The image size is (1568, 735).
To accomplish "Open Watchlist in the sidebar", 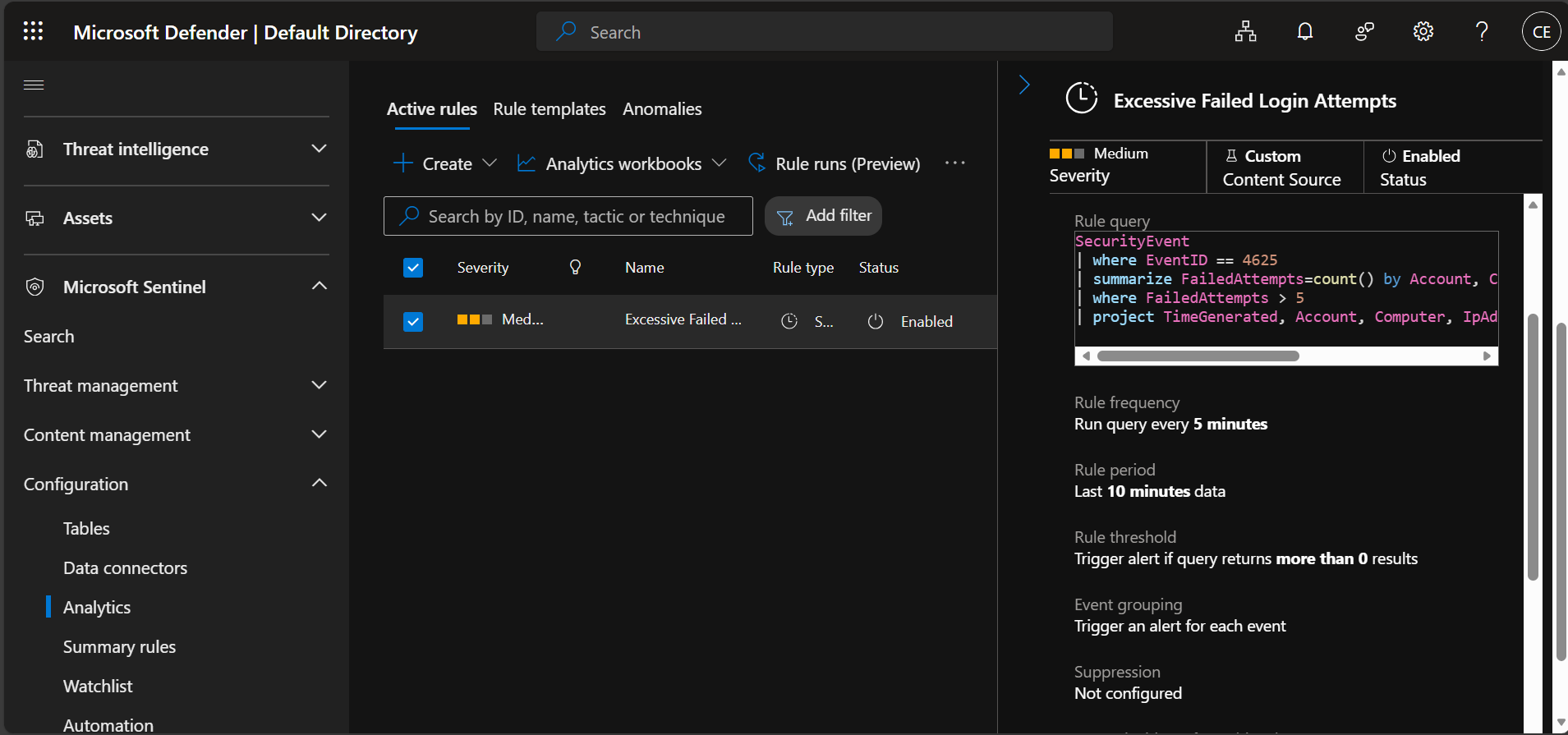I will [98, 686].
